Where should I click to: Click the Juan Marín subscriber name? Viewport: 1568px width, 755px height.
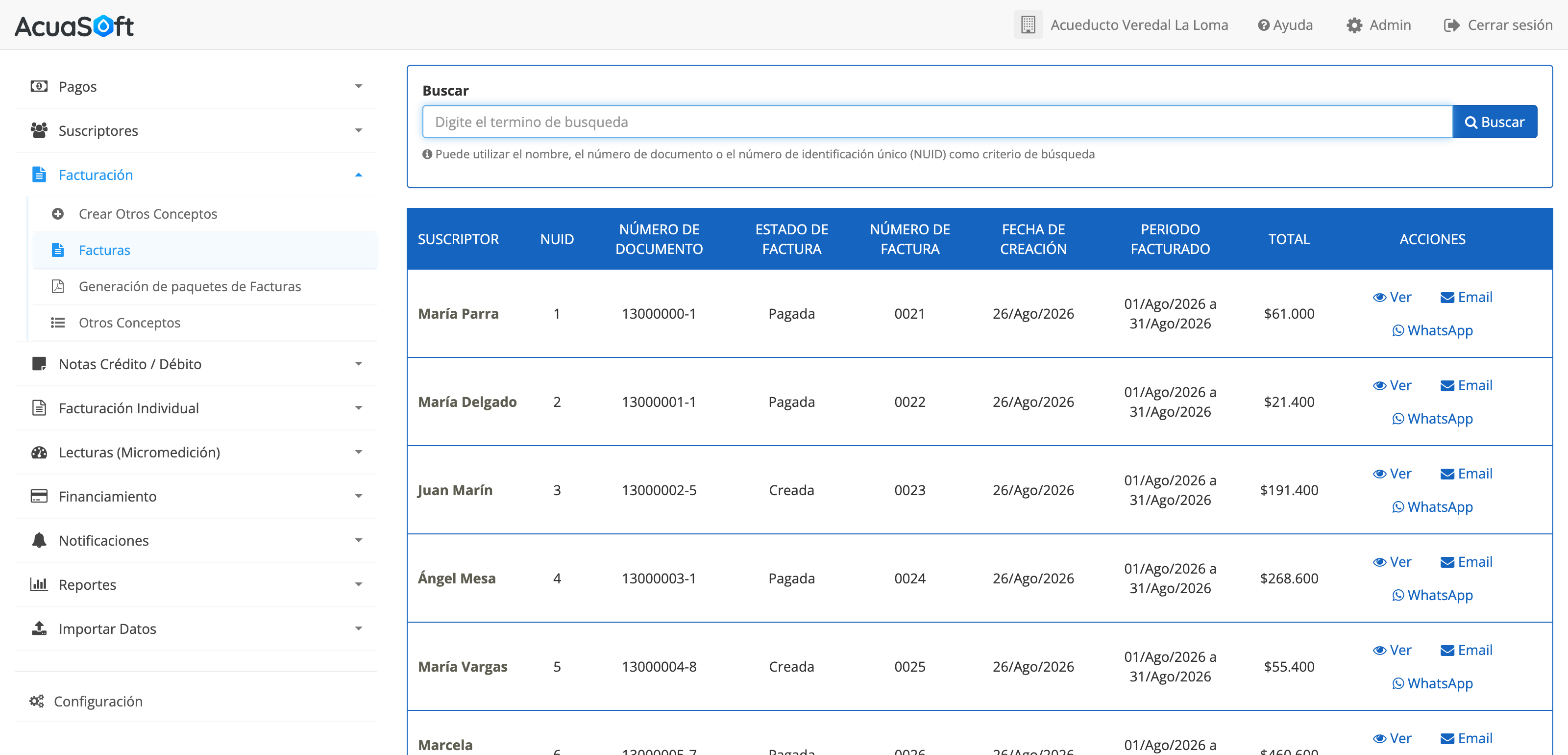(455, 490)
